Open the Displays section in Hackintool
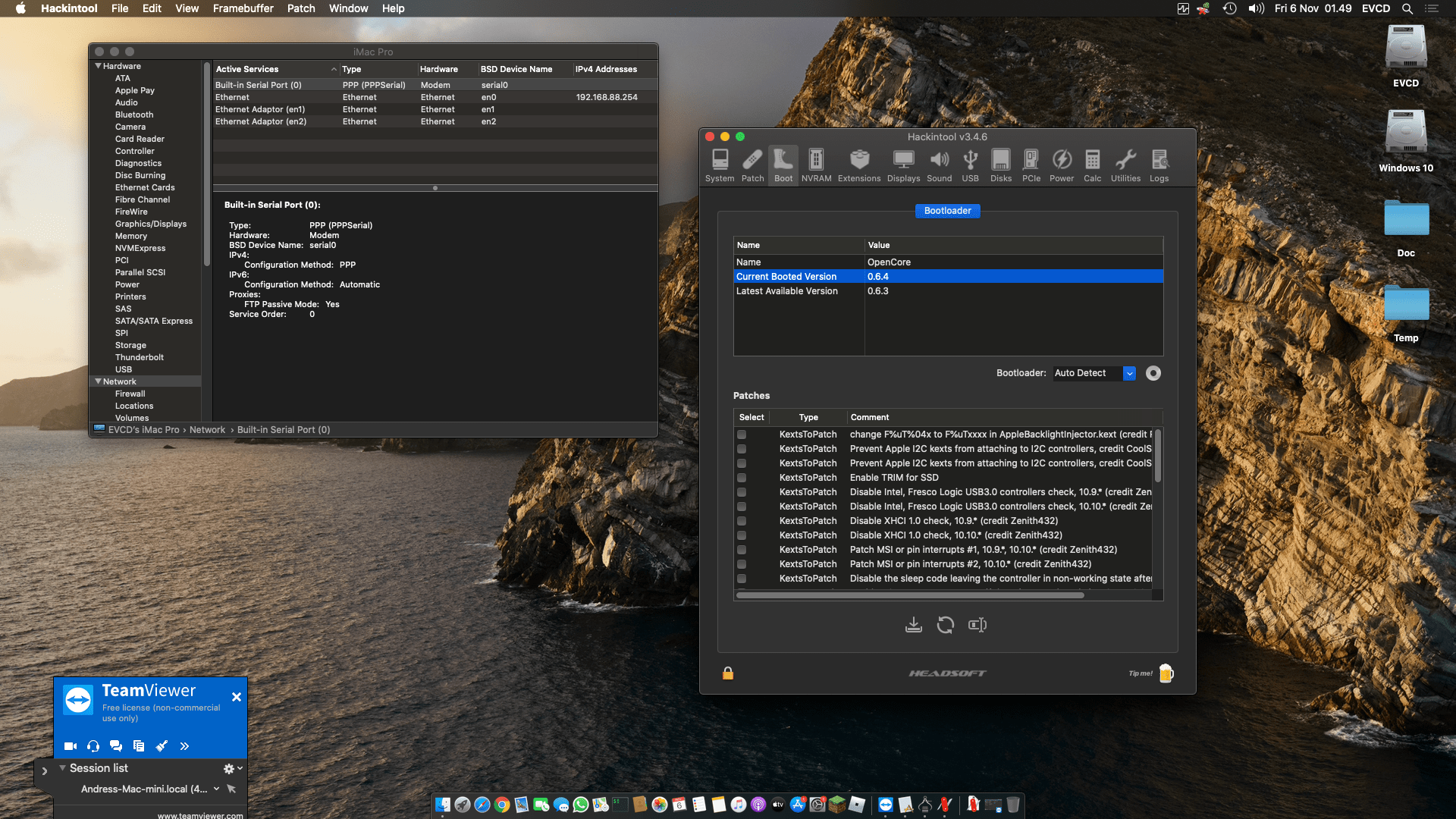The image size is (1456, 819). pos(903,165)
